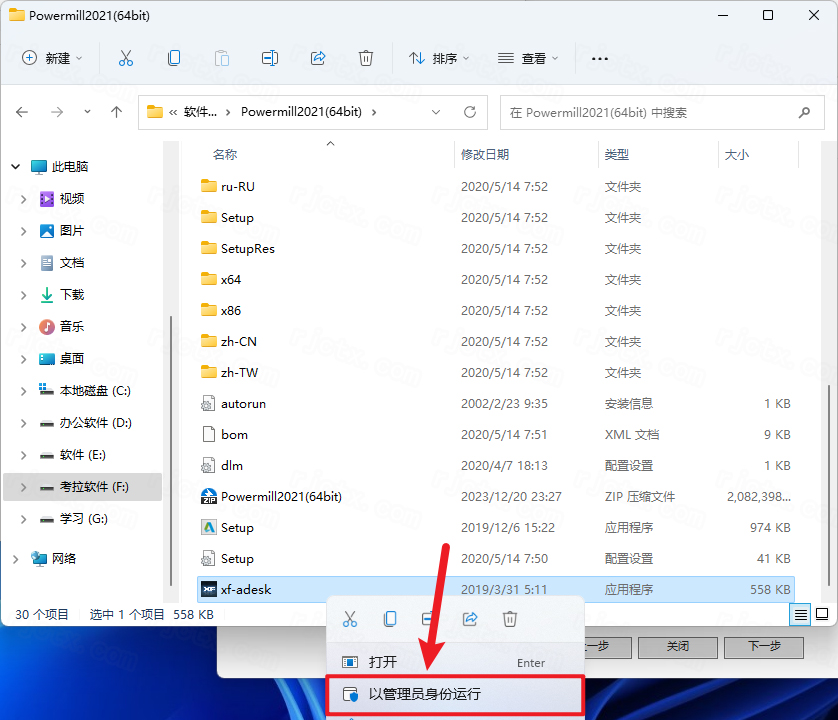Sort by the 修改日期 column header
The width and height of the screenshot is (838, 720).
click(x=485, y=154)
